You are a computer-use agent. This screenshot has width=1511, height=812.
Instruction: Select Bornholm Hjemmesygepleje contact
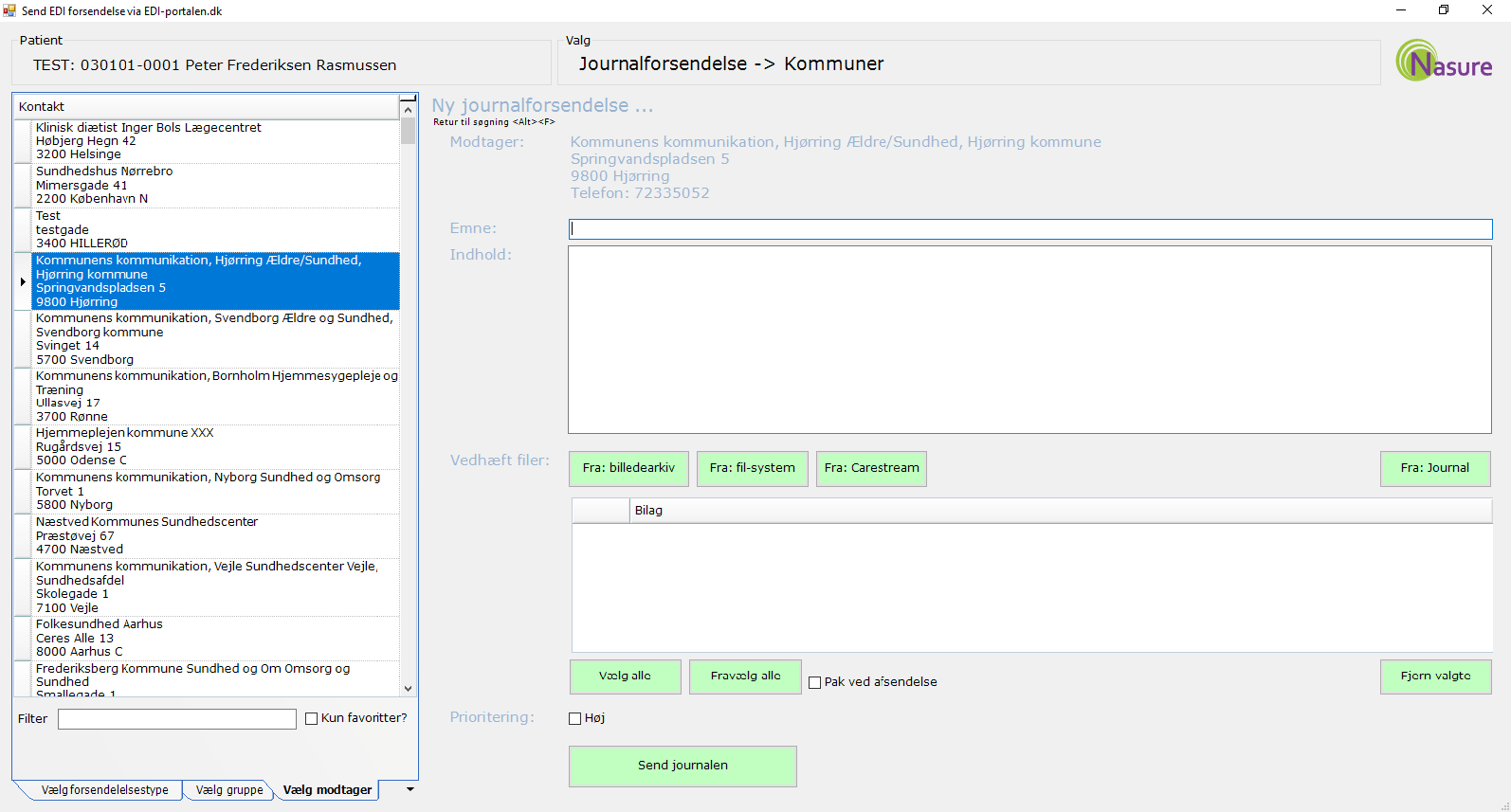pyautogui.click(x=216, y=396)
